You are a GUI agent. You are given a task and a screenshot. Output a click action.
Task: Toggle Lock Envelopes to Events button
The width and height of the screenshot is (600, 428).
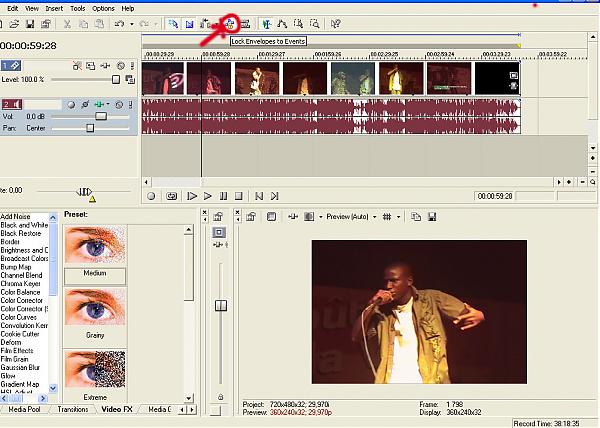(x=230, y=24)
